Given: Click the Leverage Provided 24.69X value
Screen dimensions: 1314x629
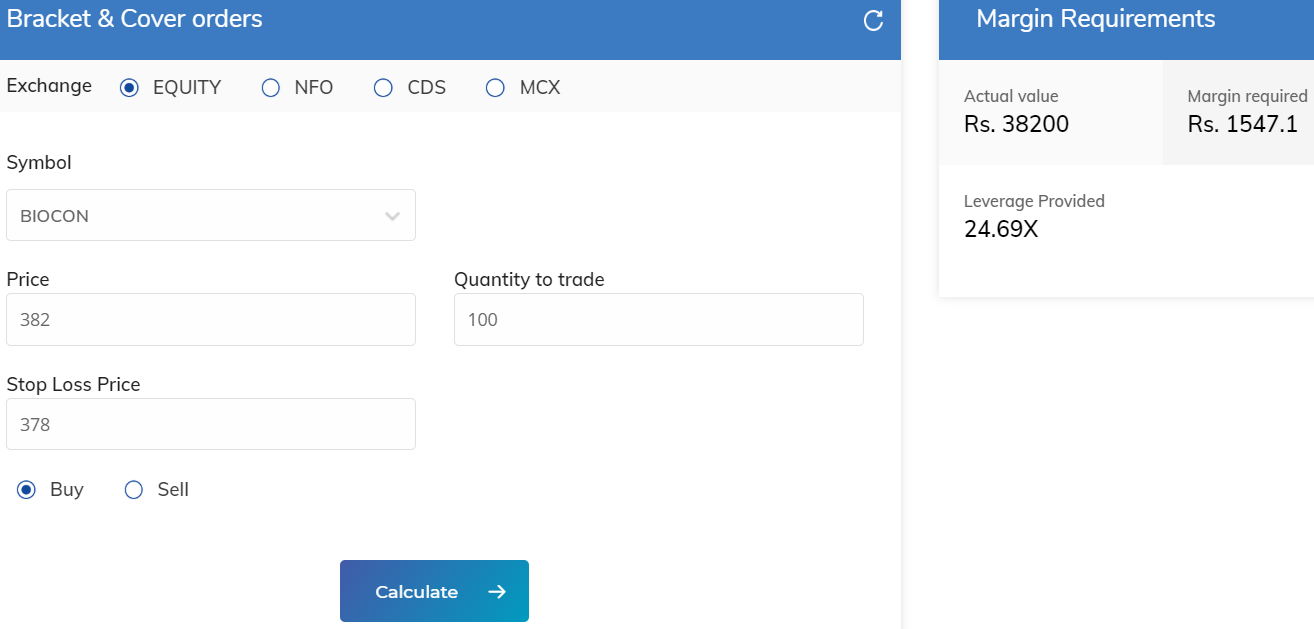Looking at the screenshot, I should point(1000,229).
